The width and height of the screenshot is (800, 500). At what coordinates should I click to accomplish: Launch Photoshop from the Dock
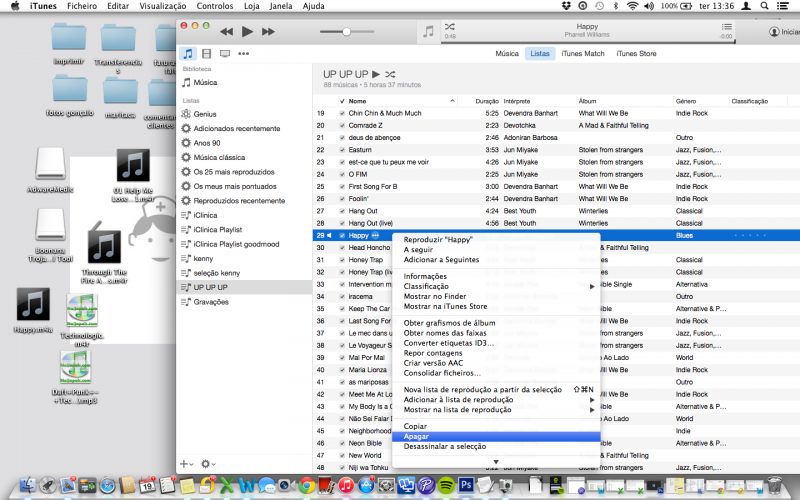coord(466,485)
